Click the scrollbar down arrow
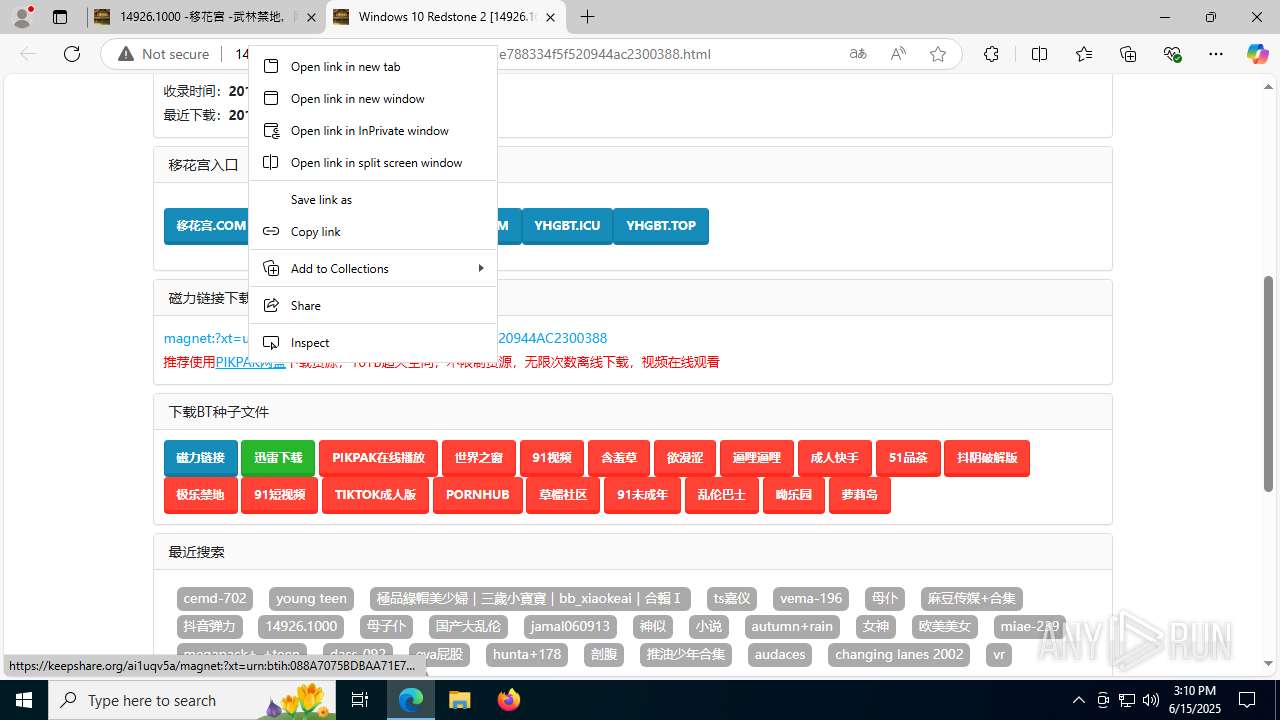The height and width of the screenshot is (720, 1280). click(1268, 663)
